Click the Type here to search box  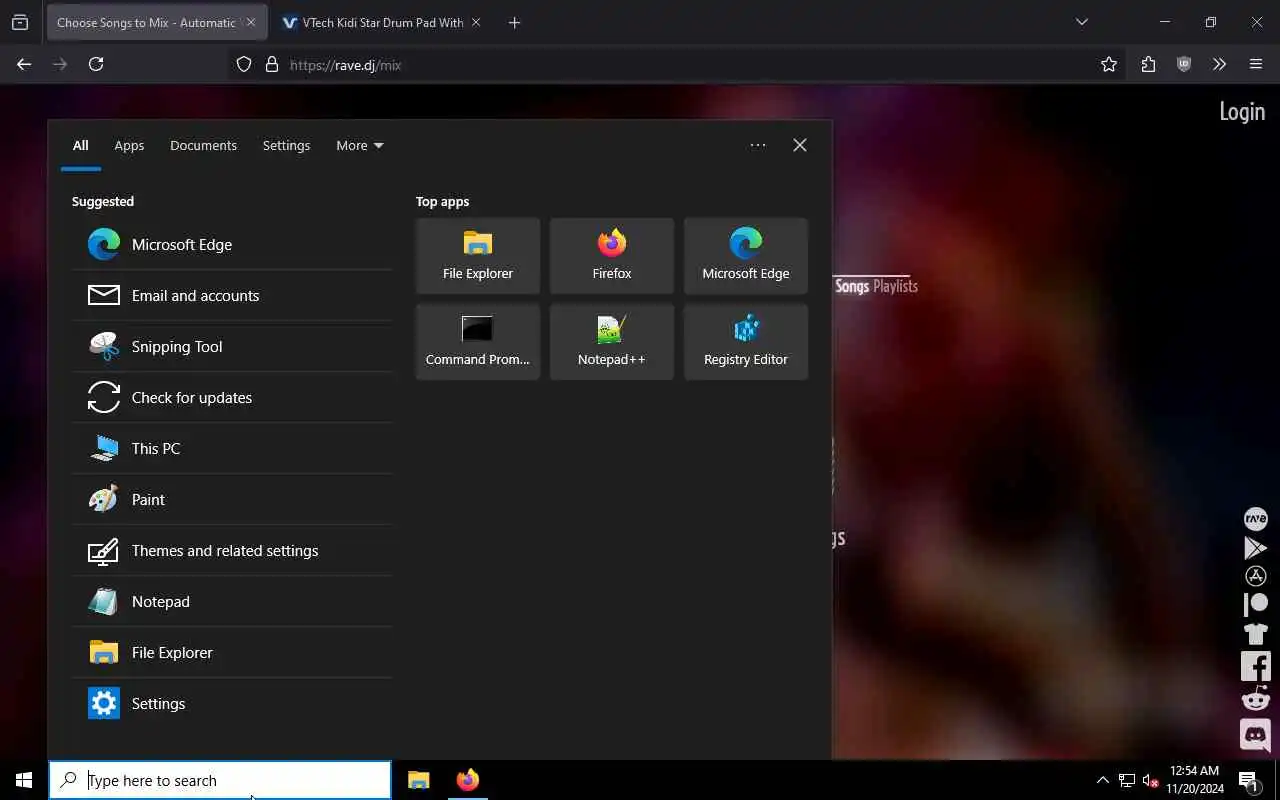(220, 780)
